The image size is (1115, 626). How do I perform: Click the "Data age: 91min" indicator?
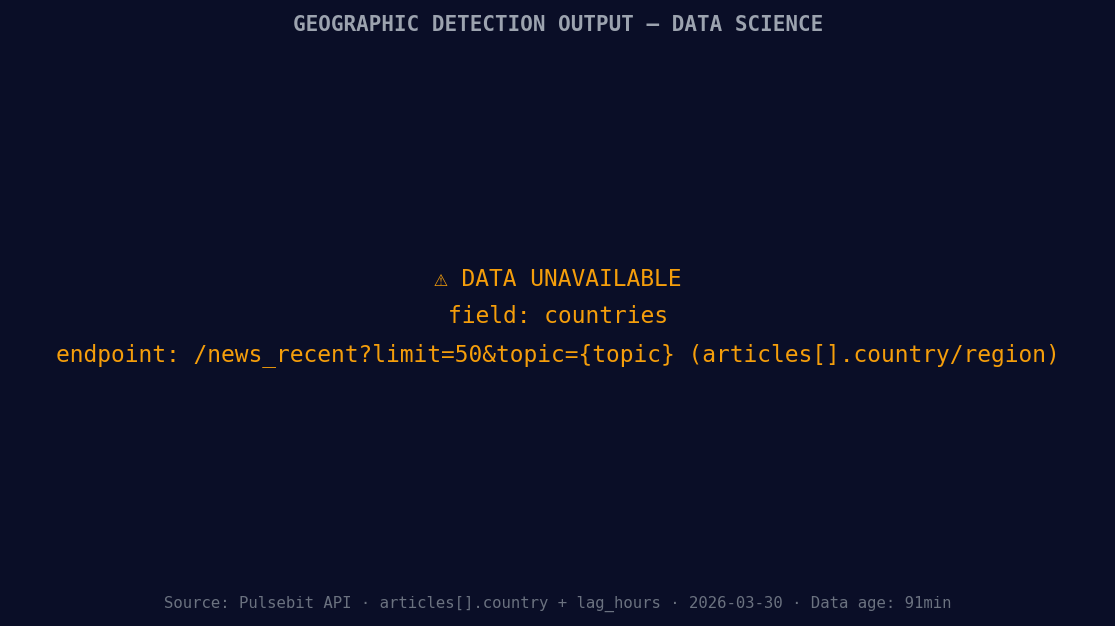point(880,603)
